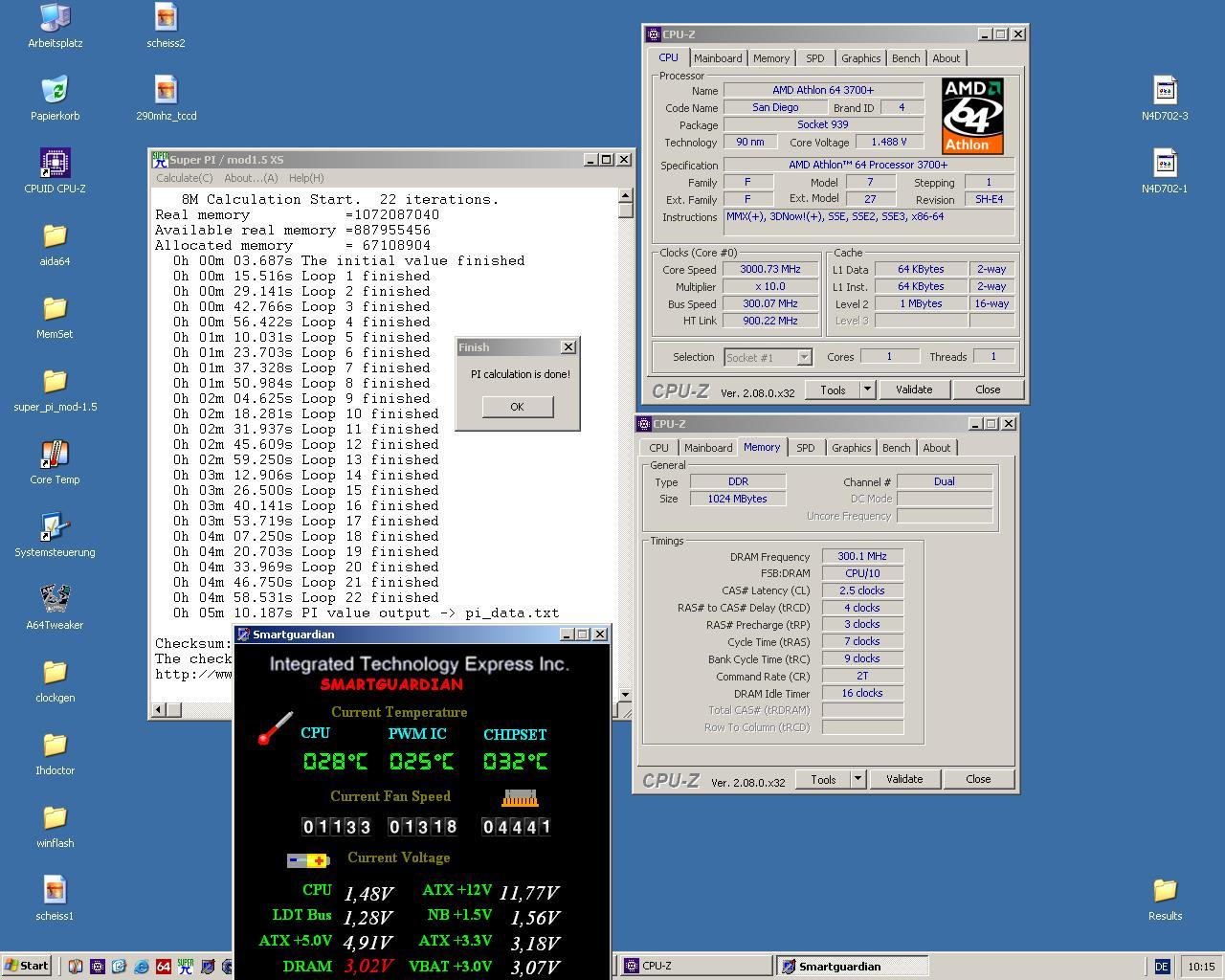Switch to the CPU-Z taskbar button
1225x980 pixels.
tap(696, 966)
